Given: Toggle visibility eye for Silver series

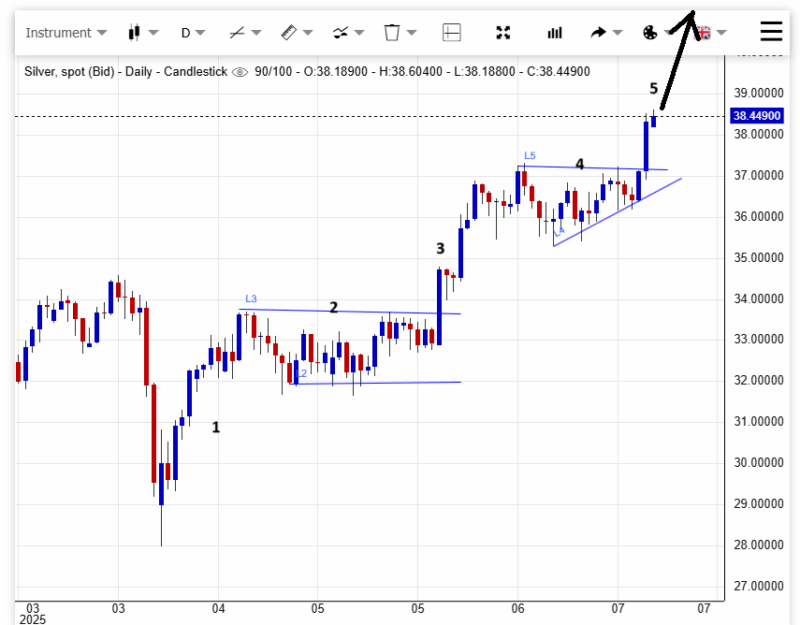Looking at the screenshot, I should [238, 72].
